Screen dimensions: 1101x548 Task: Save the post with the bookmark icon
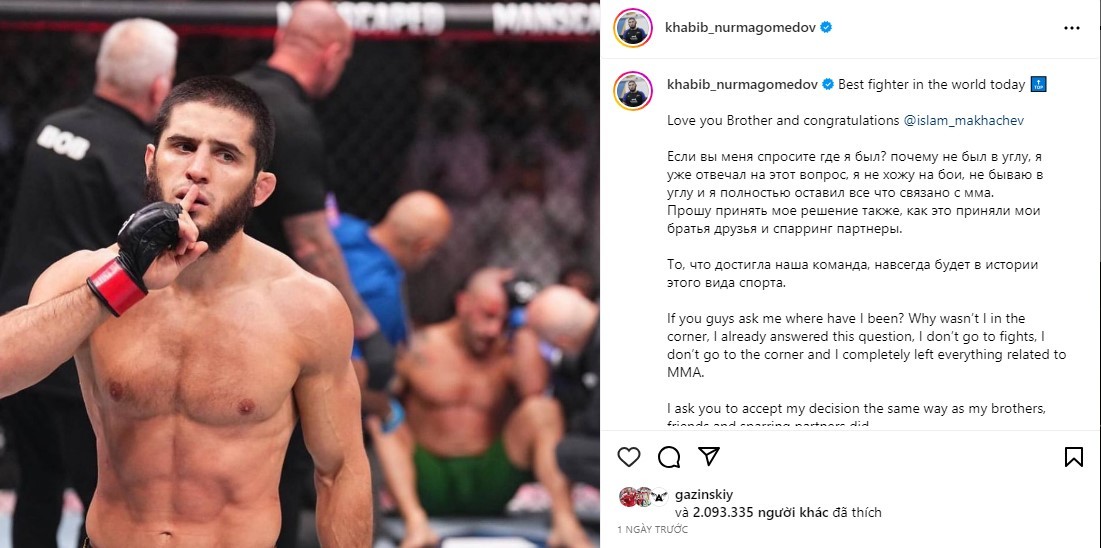click(1073, 457)
